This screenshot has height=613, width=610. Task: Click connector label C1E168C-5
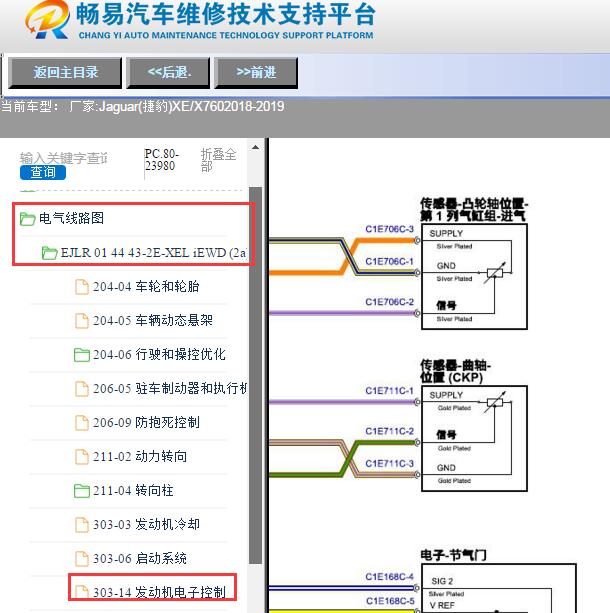click(x=390, y=601)
